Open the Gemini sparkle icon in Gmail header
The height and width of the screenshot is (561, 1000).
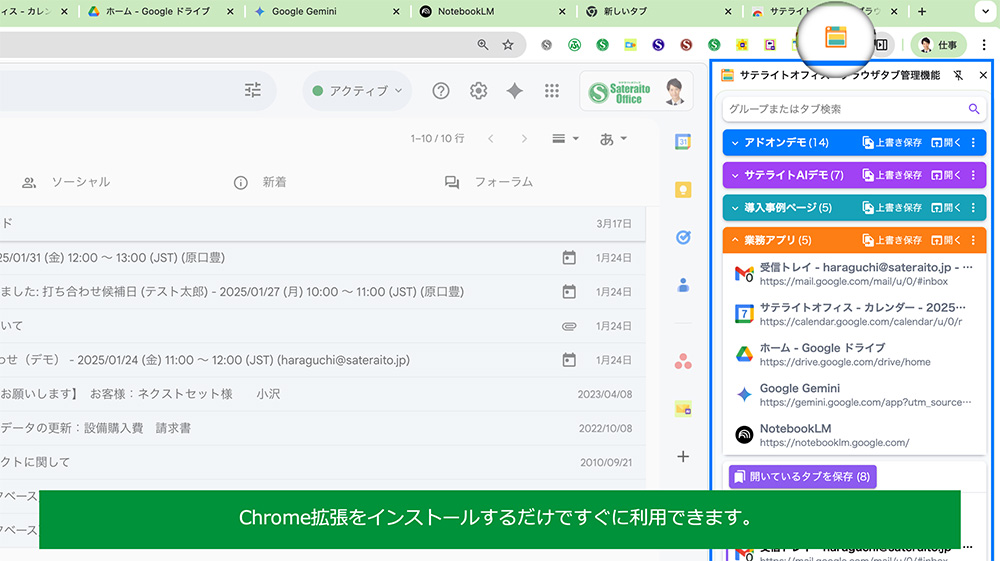[x=515, y=91]
